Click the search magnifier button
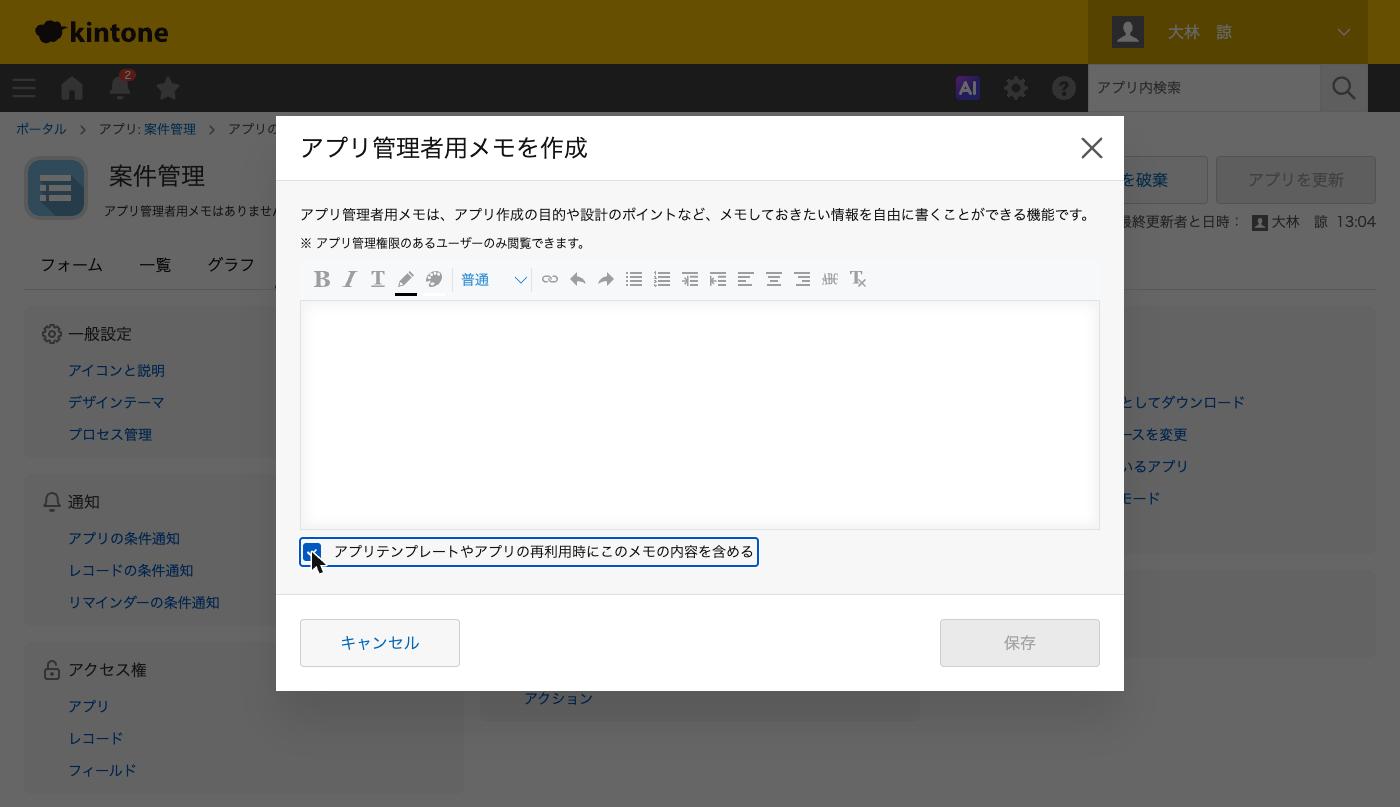1400x807 pixels. tap(1344, 88)
